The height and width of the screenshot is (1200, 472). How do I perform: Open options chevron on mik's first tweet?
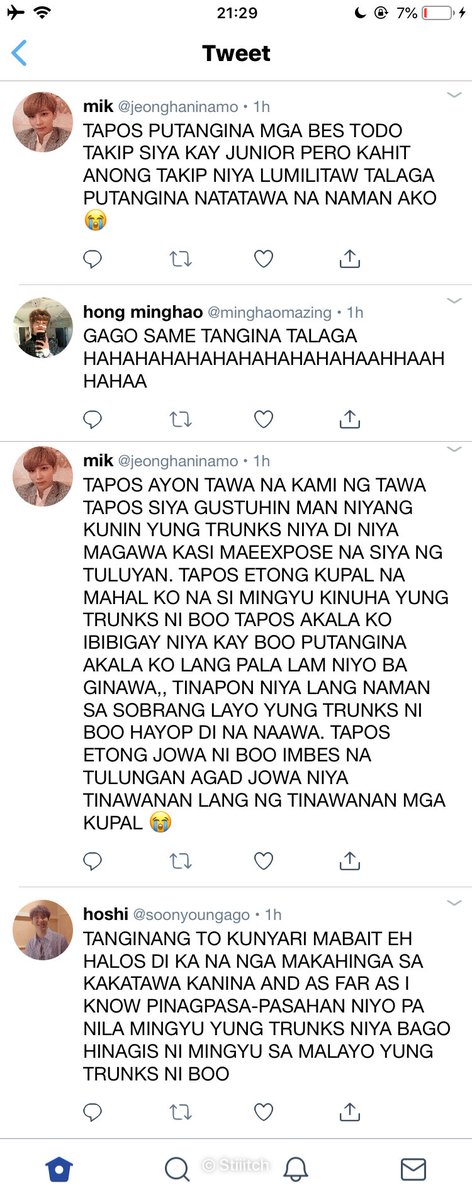454,95
